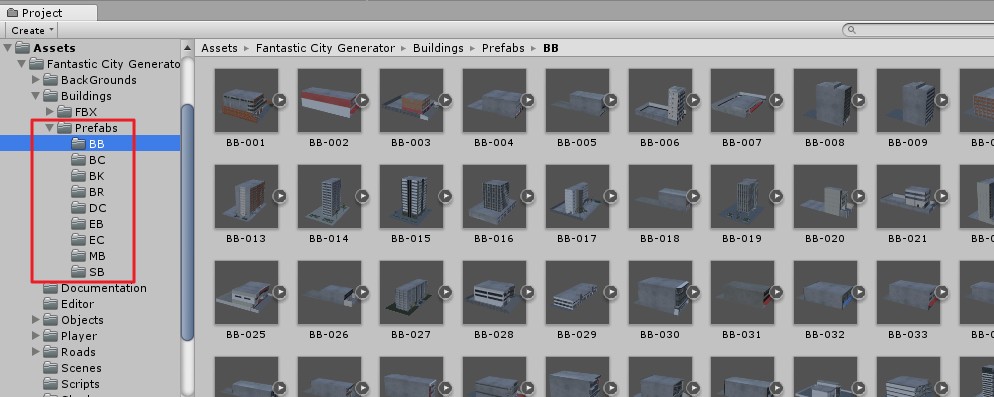The height and width of the screenshot is (397, 994).
Task: Expand BB-013 prefab with its arrow button
Action: tap(280, 197)
